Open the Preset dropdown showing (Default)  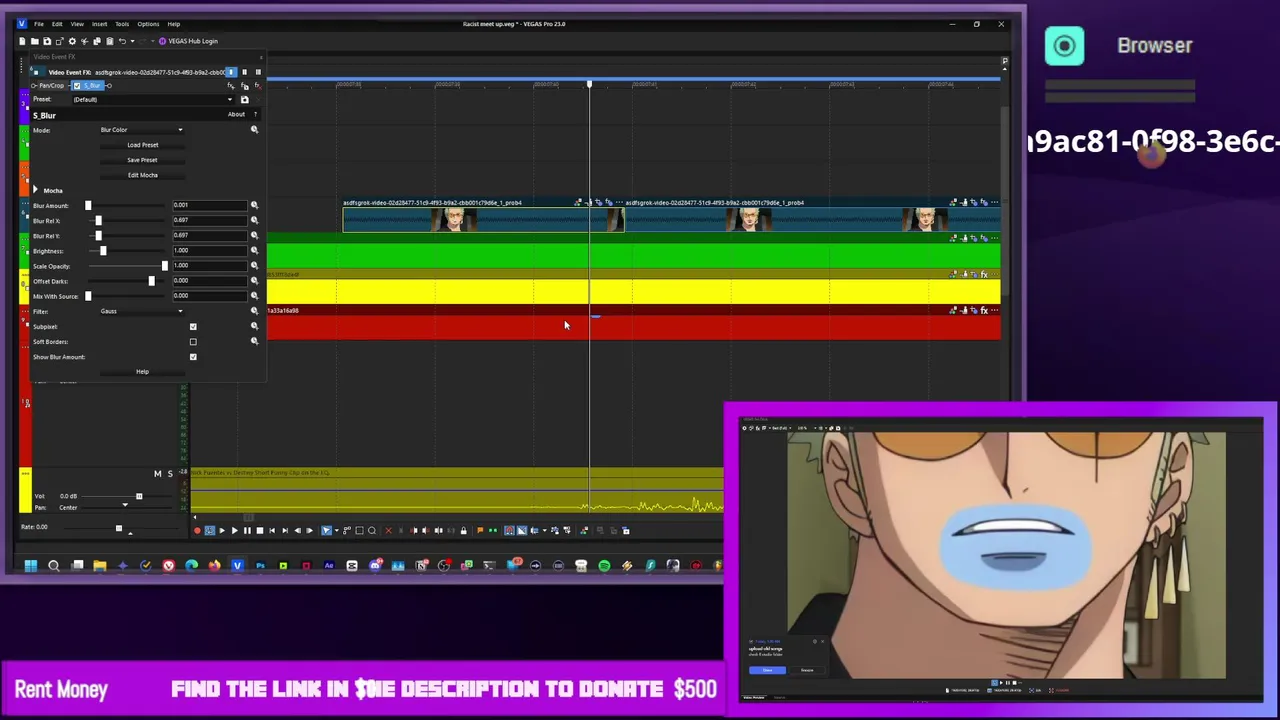click(x=153, y=99)
